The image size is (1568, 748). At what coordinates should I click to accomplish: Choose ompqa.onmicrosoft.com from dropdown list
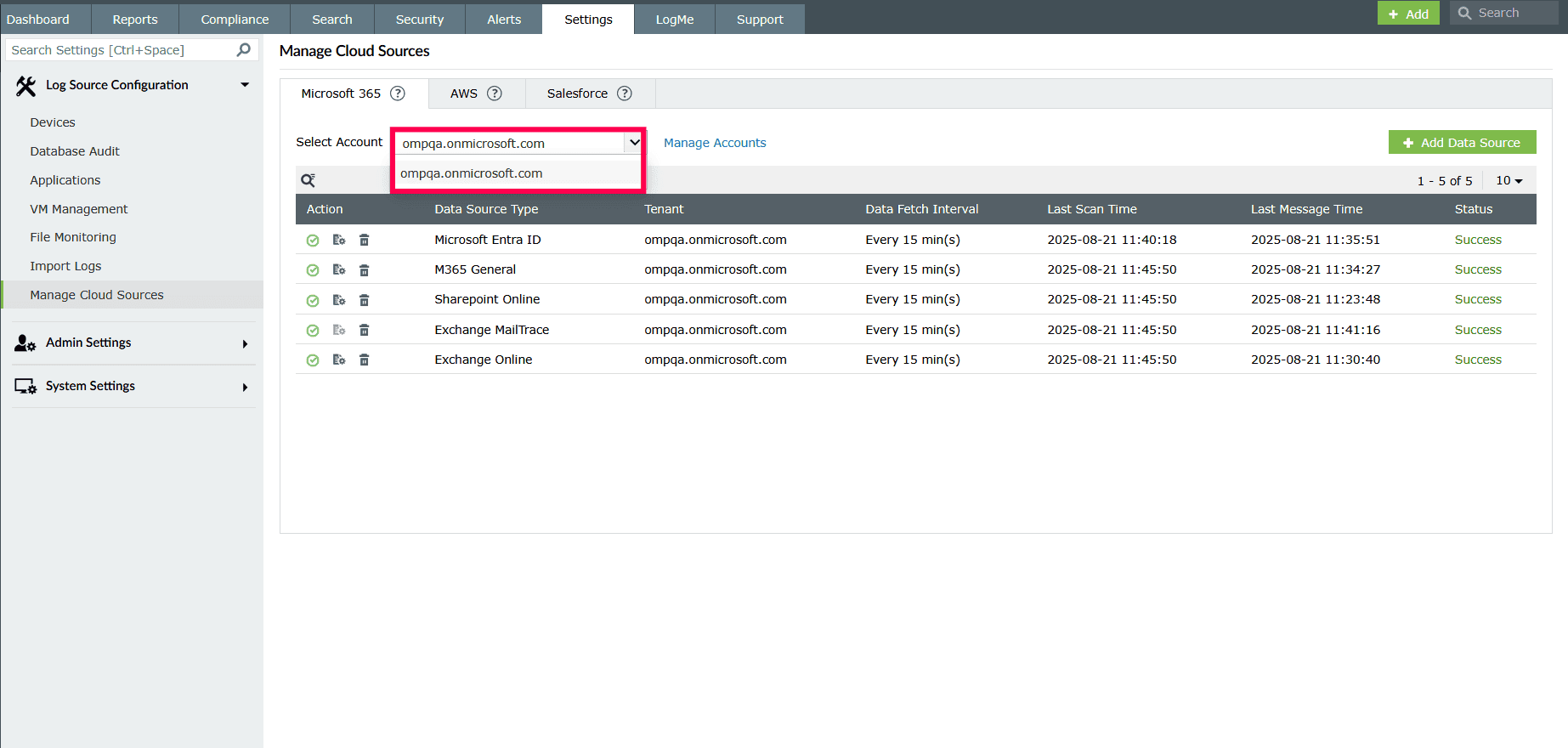coord(518,173)
